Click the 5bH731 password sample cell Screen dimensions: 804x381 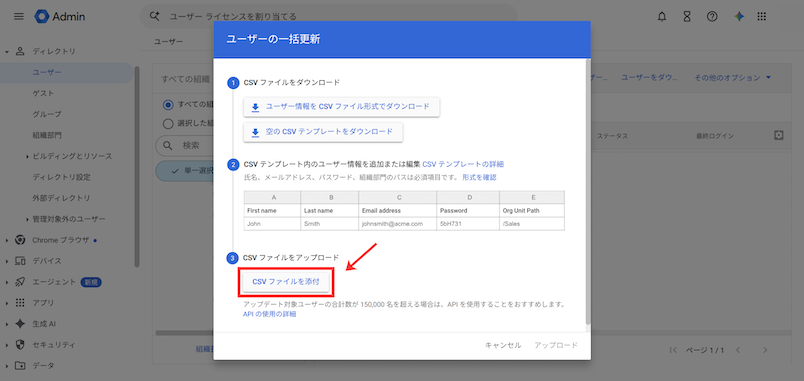(468, 224)
